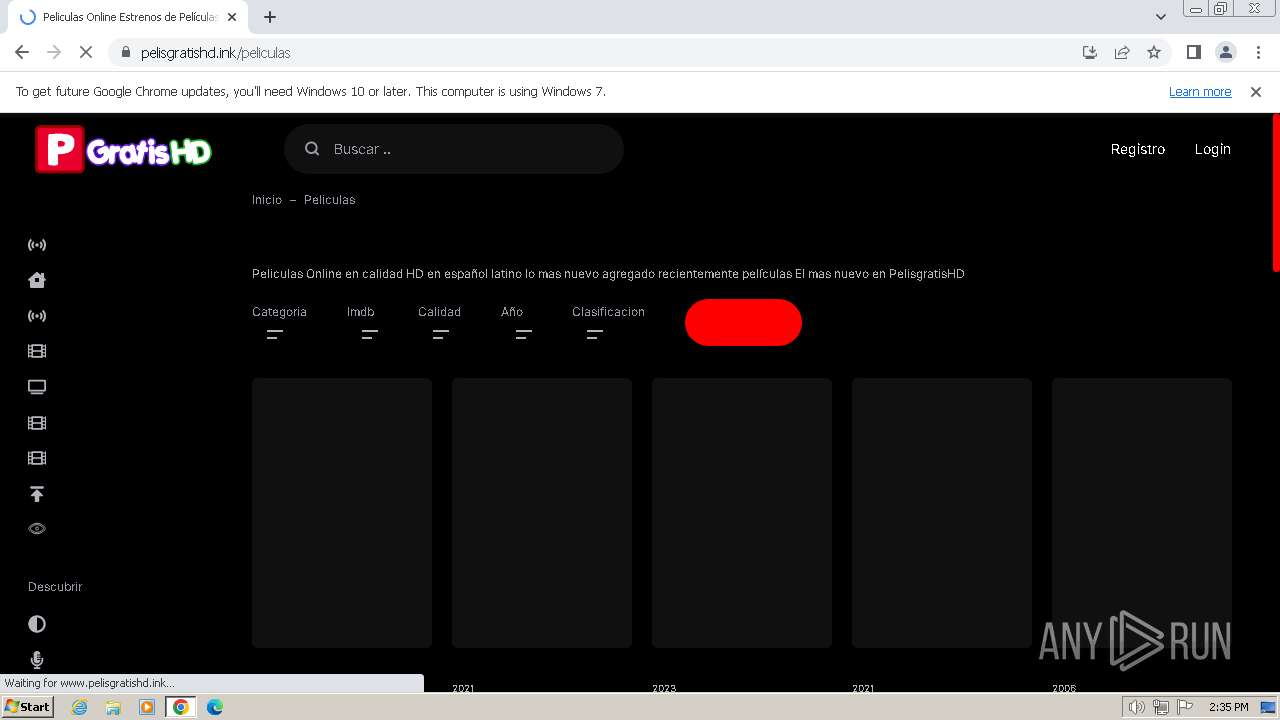Select the Peliculas Online browser tab
The height and width of the screenshot is (720, 1280).
[129, 17]
